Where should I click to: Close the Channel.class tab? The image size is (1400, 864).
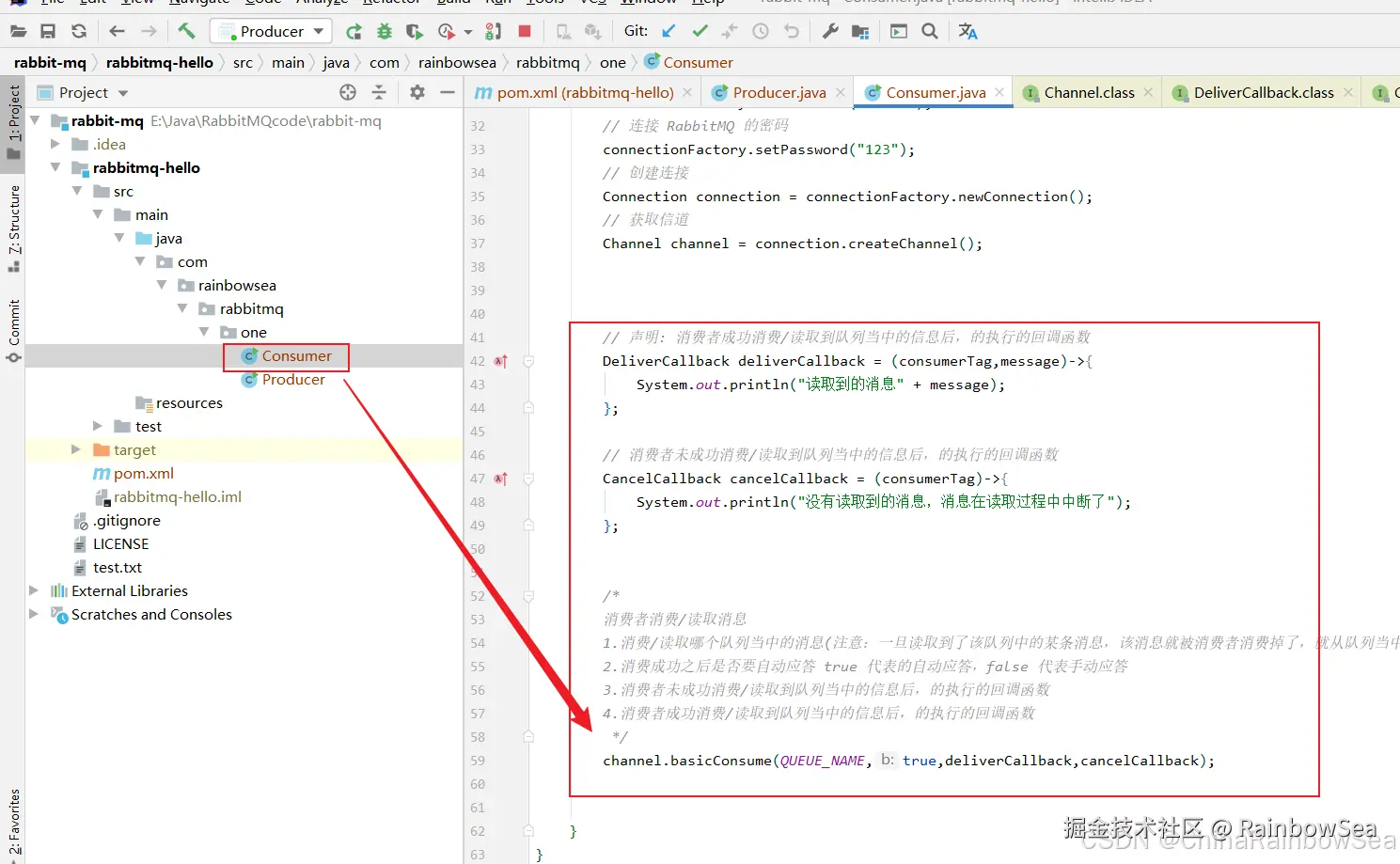tap(1148, 92)
